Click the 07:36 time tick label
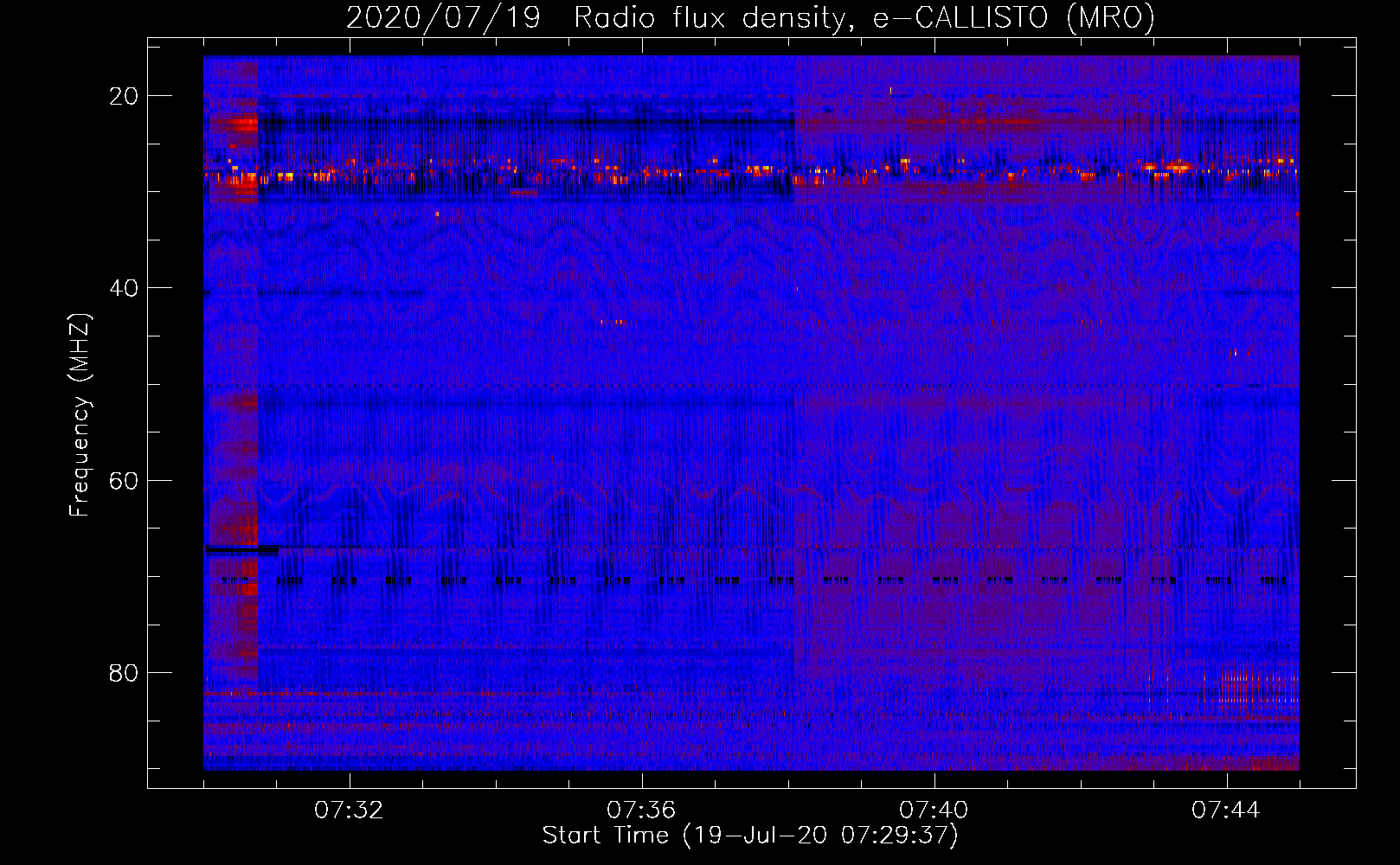Screen dimensions: 1400x865 [x=641, y=811]
